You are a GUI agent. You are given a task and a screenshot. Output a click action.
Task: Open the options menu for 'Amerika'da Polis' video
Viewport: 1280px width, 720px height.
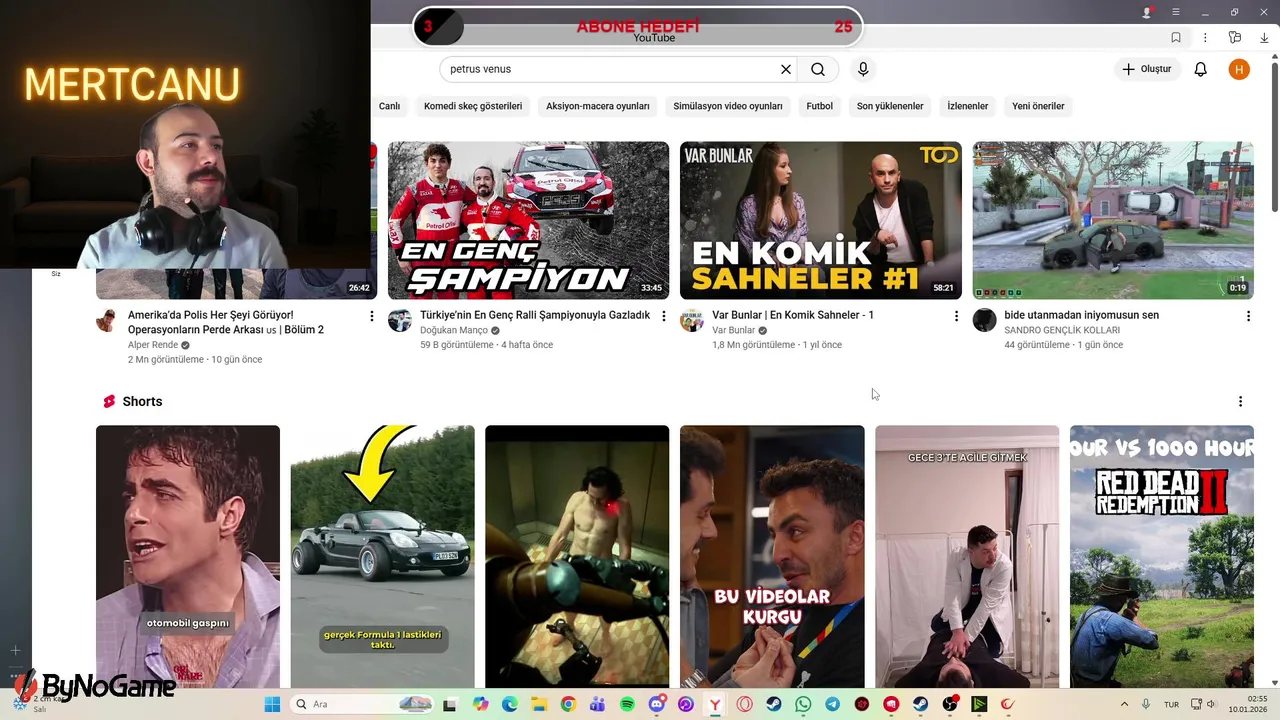[372, 316]
